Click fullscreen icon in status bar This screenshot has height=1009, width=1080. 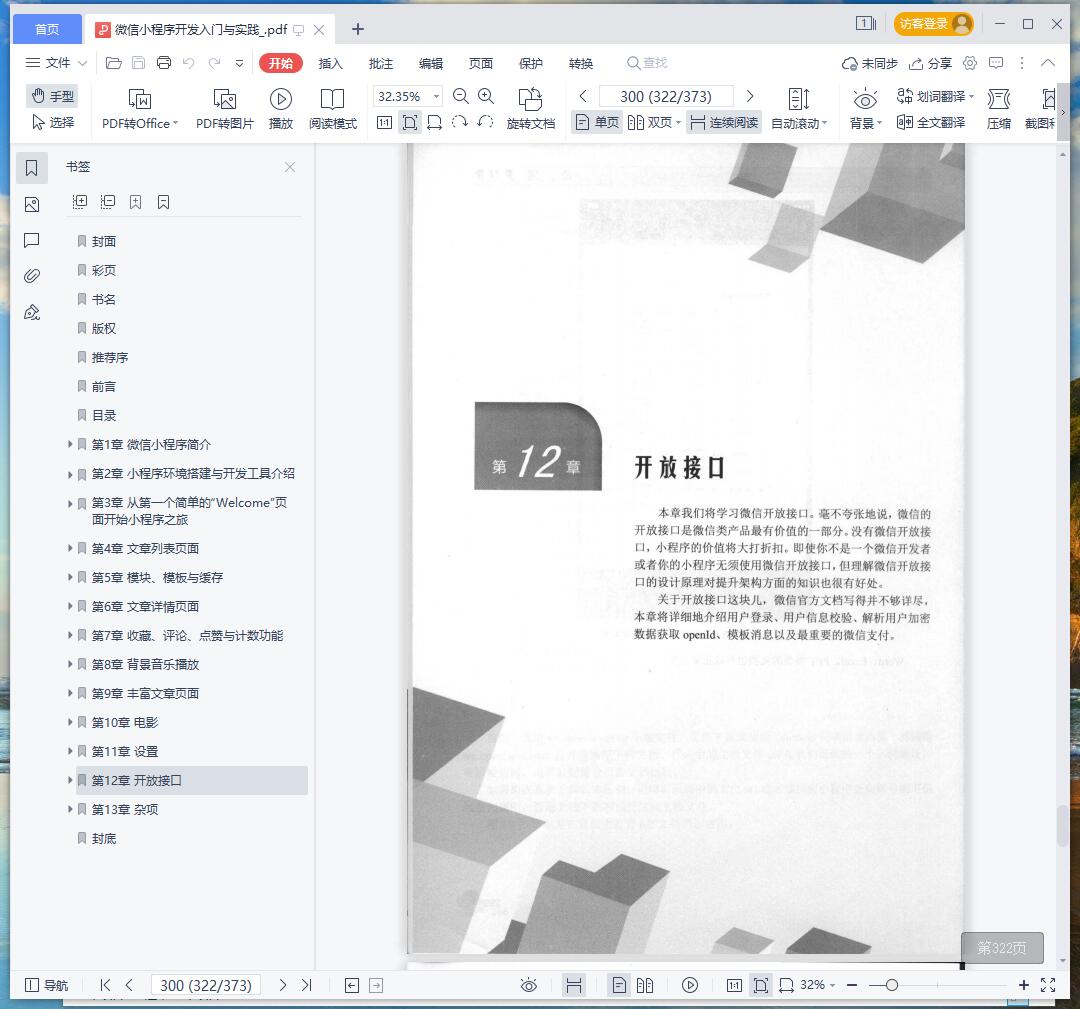tap(1048, 985)
